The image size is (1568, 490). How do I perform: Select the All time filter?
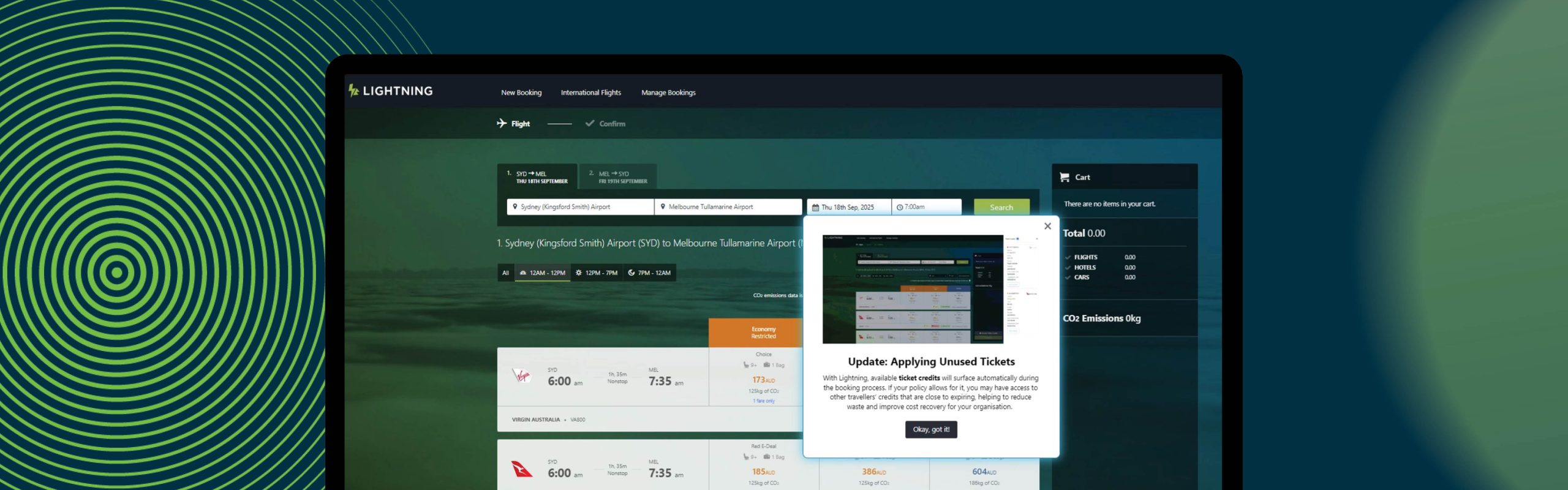pyautogui.click(x=505, y=273)
